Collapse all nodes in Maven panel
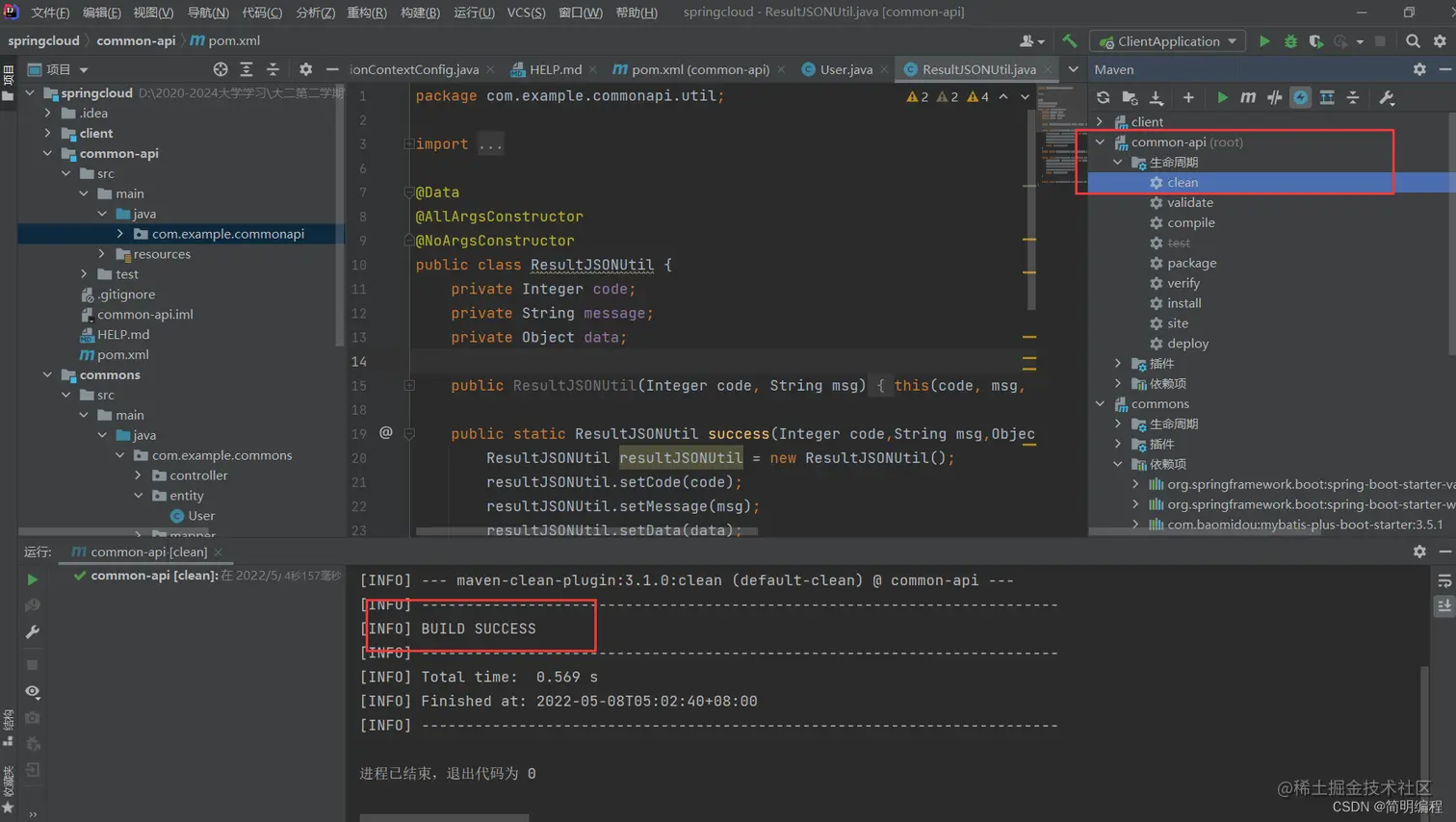Viewport: 1456px width, 822px height. 1353,97
